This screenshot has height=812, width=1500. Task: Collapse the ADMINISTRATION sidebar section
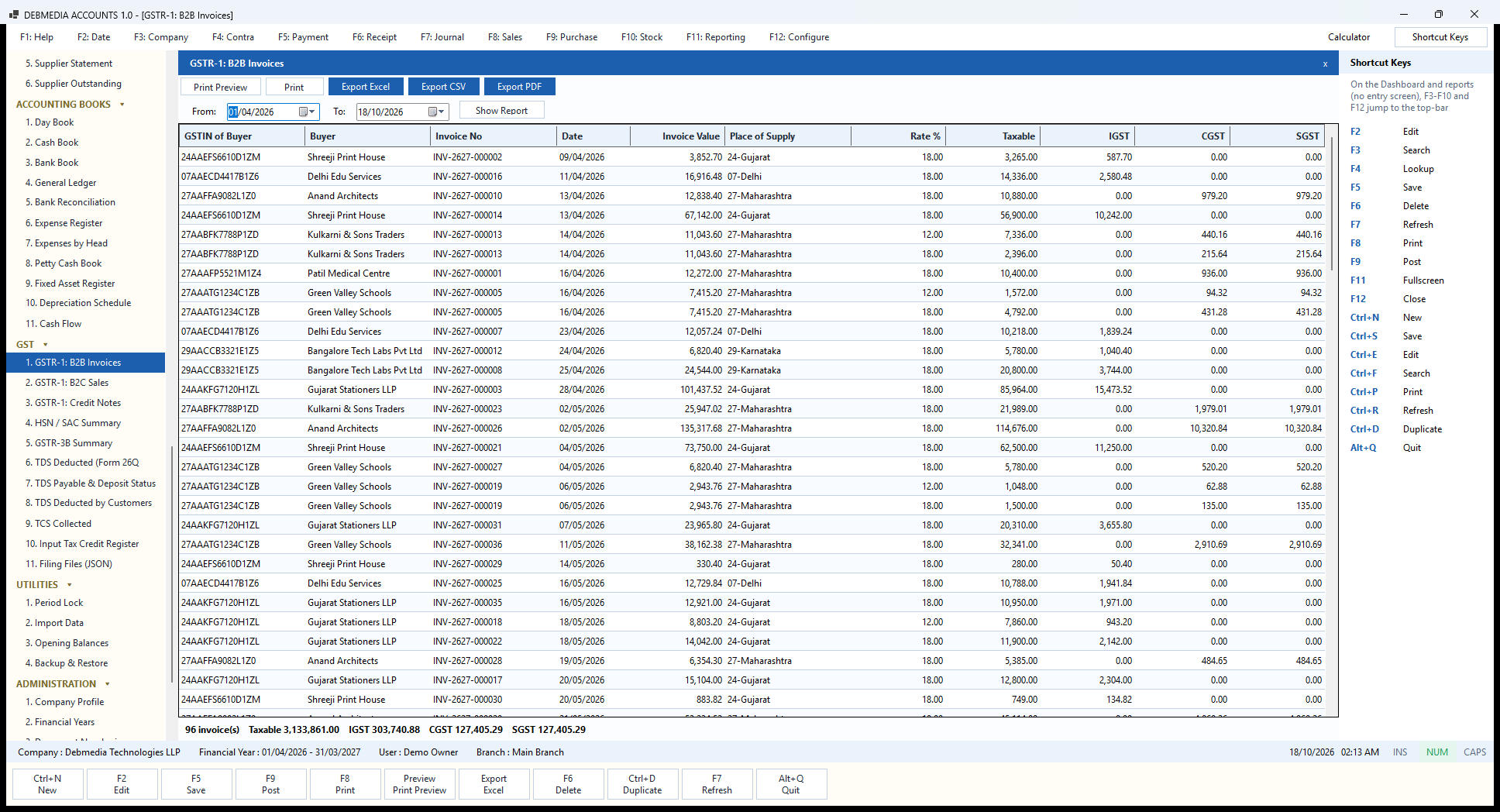pyautogui.click(x=108, y=684)
